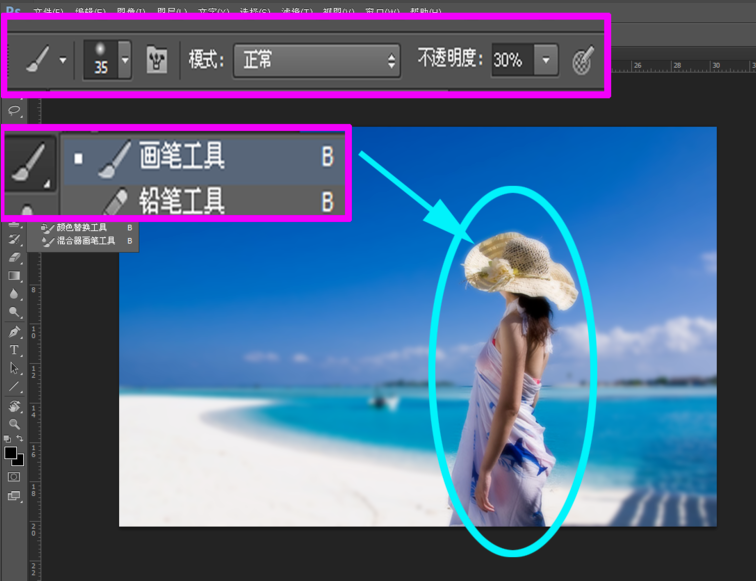Toggle tablet pressure for opacity icon
The height and width of the screenshot is (581, 756).
[x=582, y=61]
